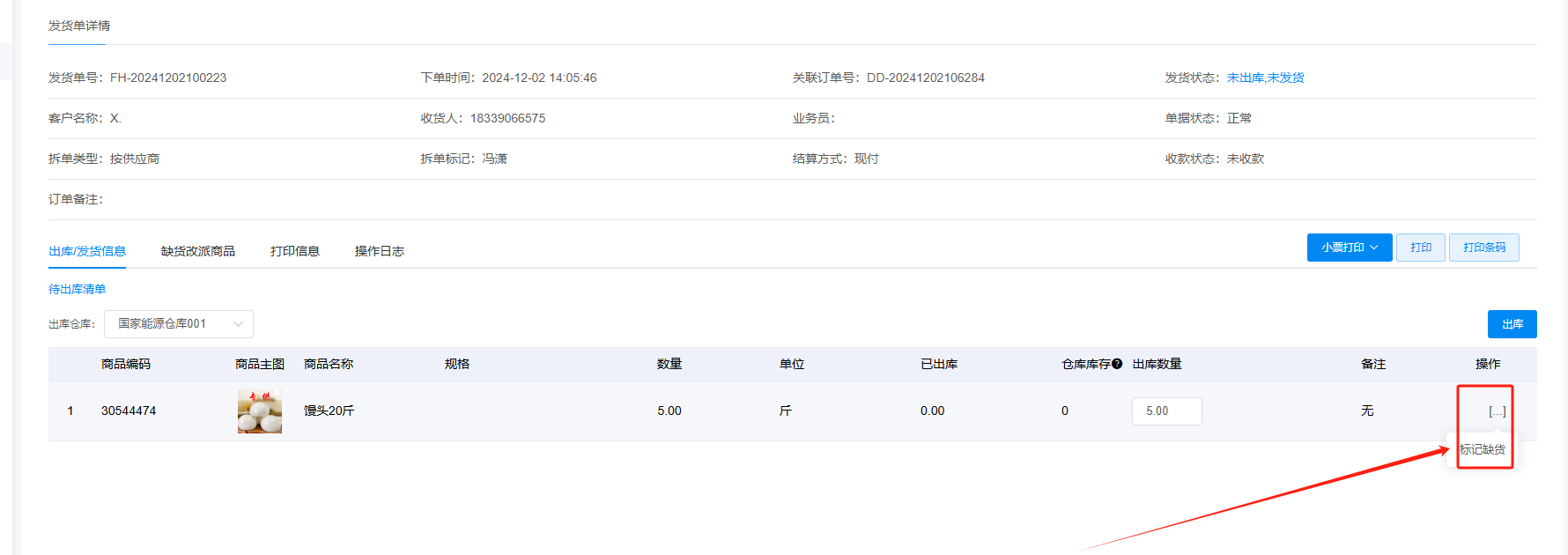The width and height of the screenshot is (1568, 555).
Task: Open the 缺货改派商品 tab
Action: (x=198, y=251)
